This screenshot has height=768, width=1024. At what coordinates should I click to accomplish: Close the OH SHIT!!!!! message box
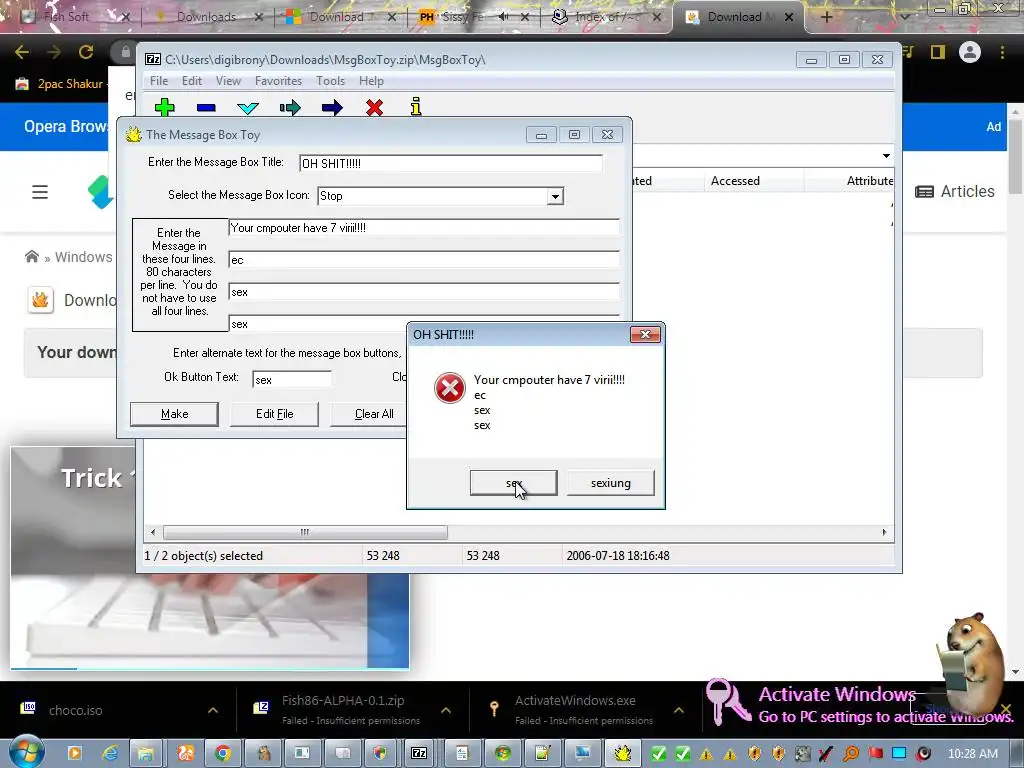point(645,334)
